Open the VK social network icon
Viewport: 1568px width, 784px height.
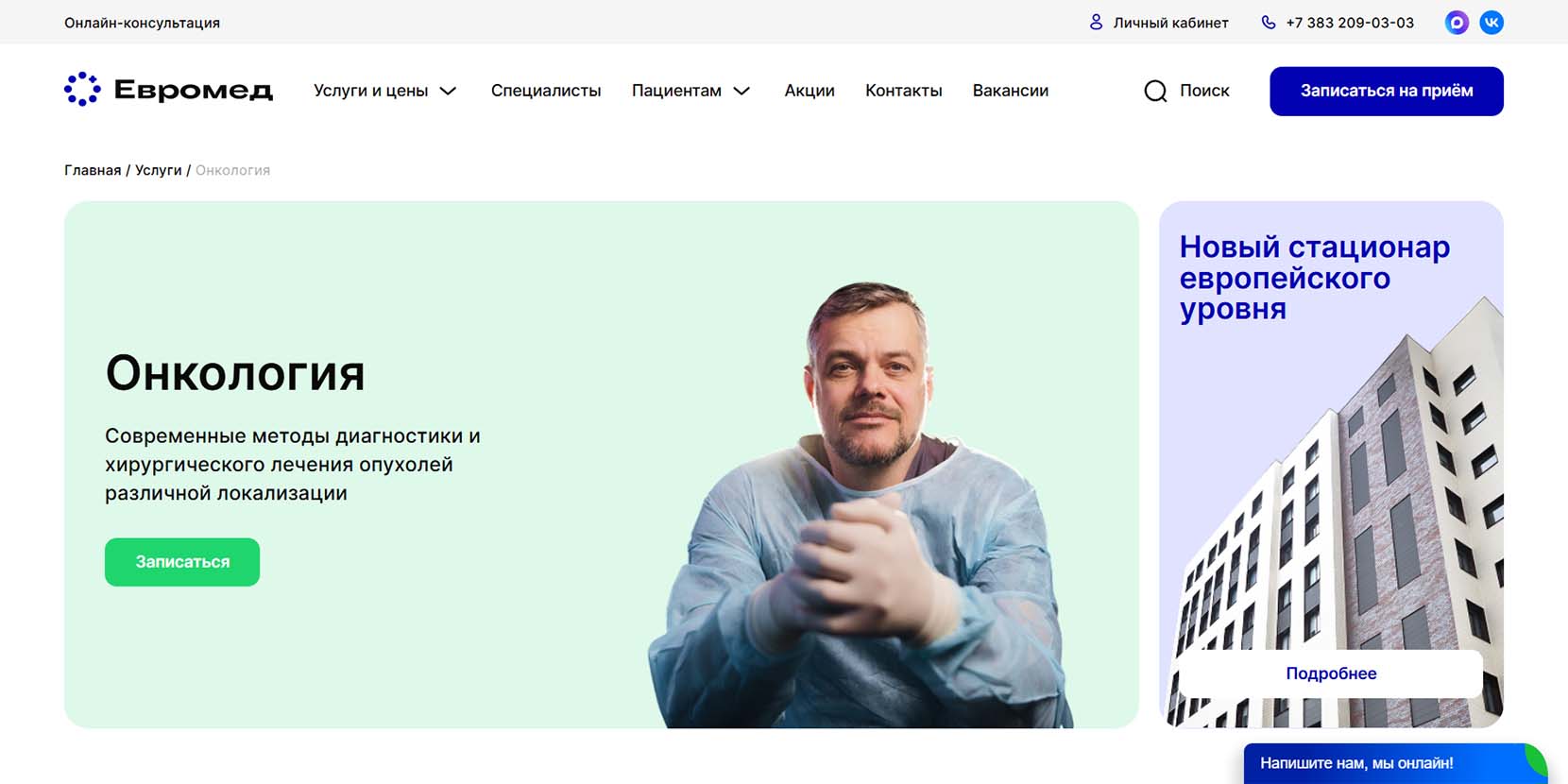[1491, 23]
